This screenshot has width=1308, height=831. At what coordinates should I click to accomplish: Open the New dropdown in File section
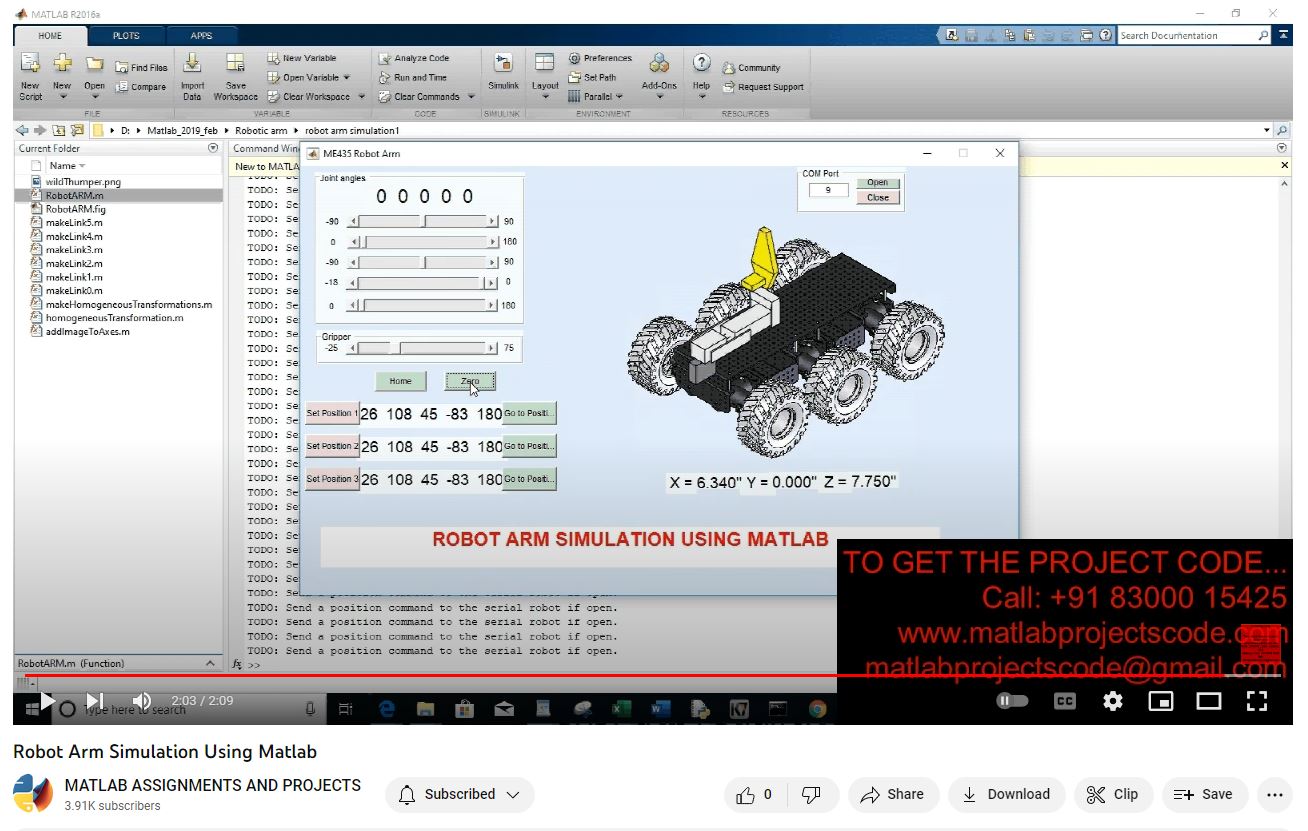[x=62, y=97]
